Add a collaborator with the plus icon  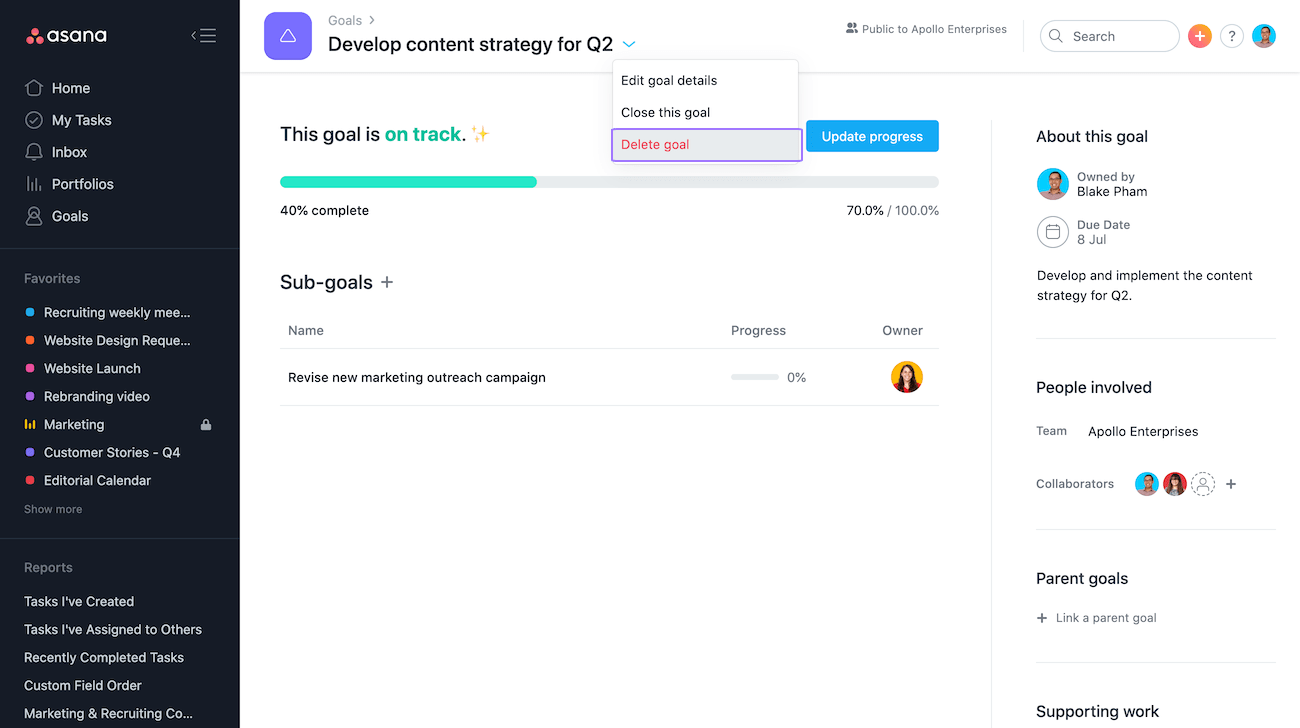[x=1231, y=484]
